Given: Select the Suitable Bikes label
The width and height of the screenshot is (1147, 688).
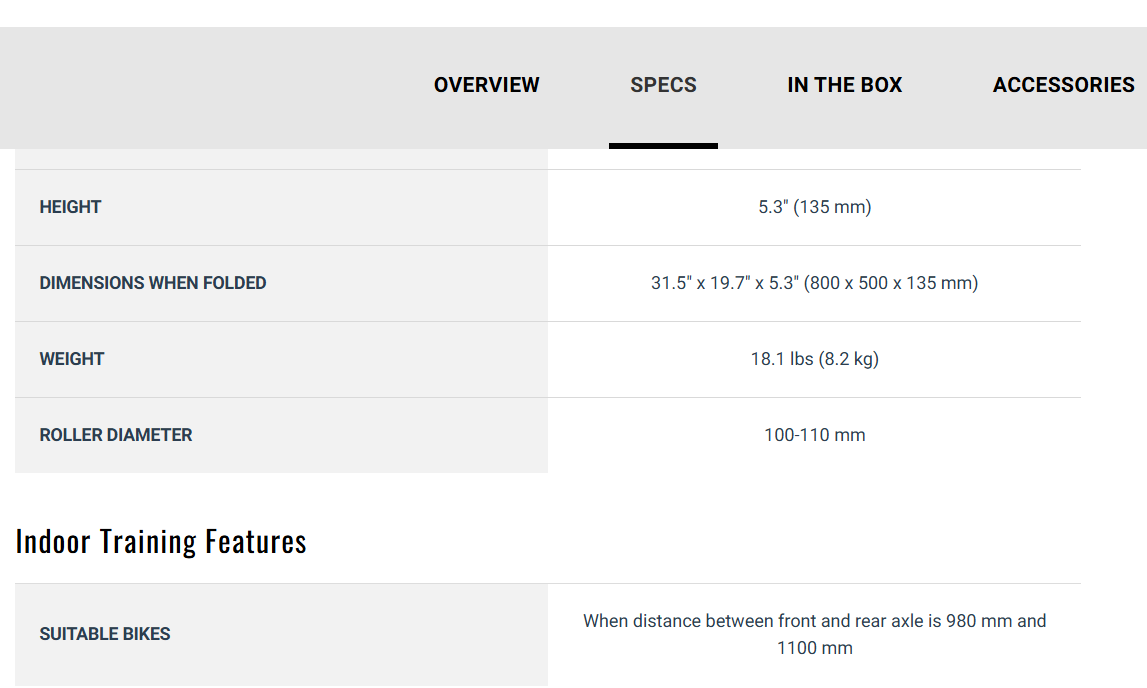Looking at the screenshot, I should point(105,634).
